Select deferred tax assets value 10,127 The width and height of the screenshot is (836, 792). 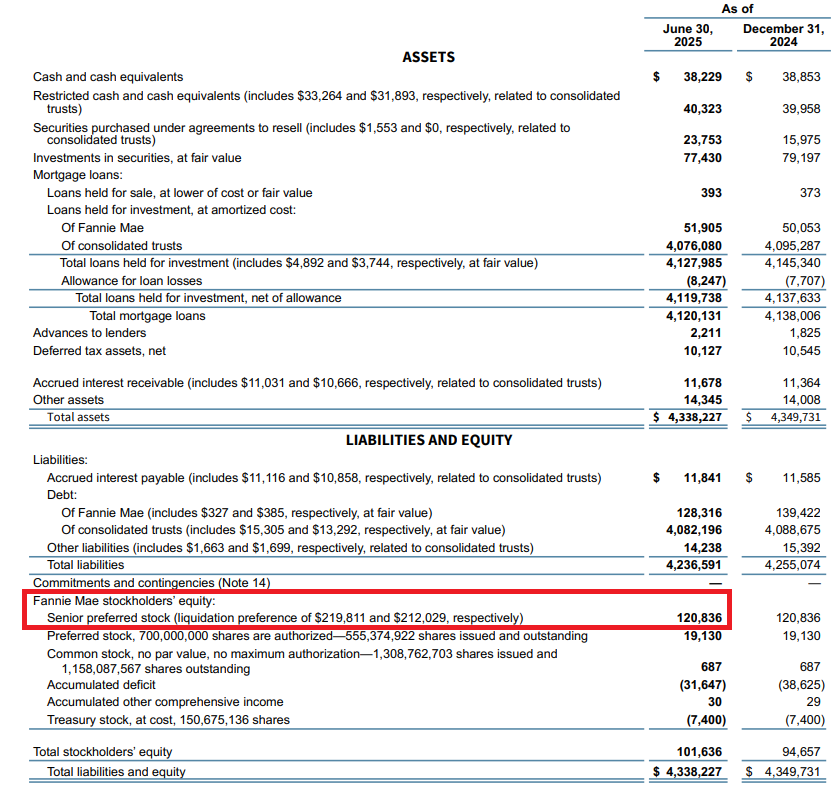click(703, 351)
